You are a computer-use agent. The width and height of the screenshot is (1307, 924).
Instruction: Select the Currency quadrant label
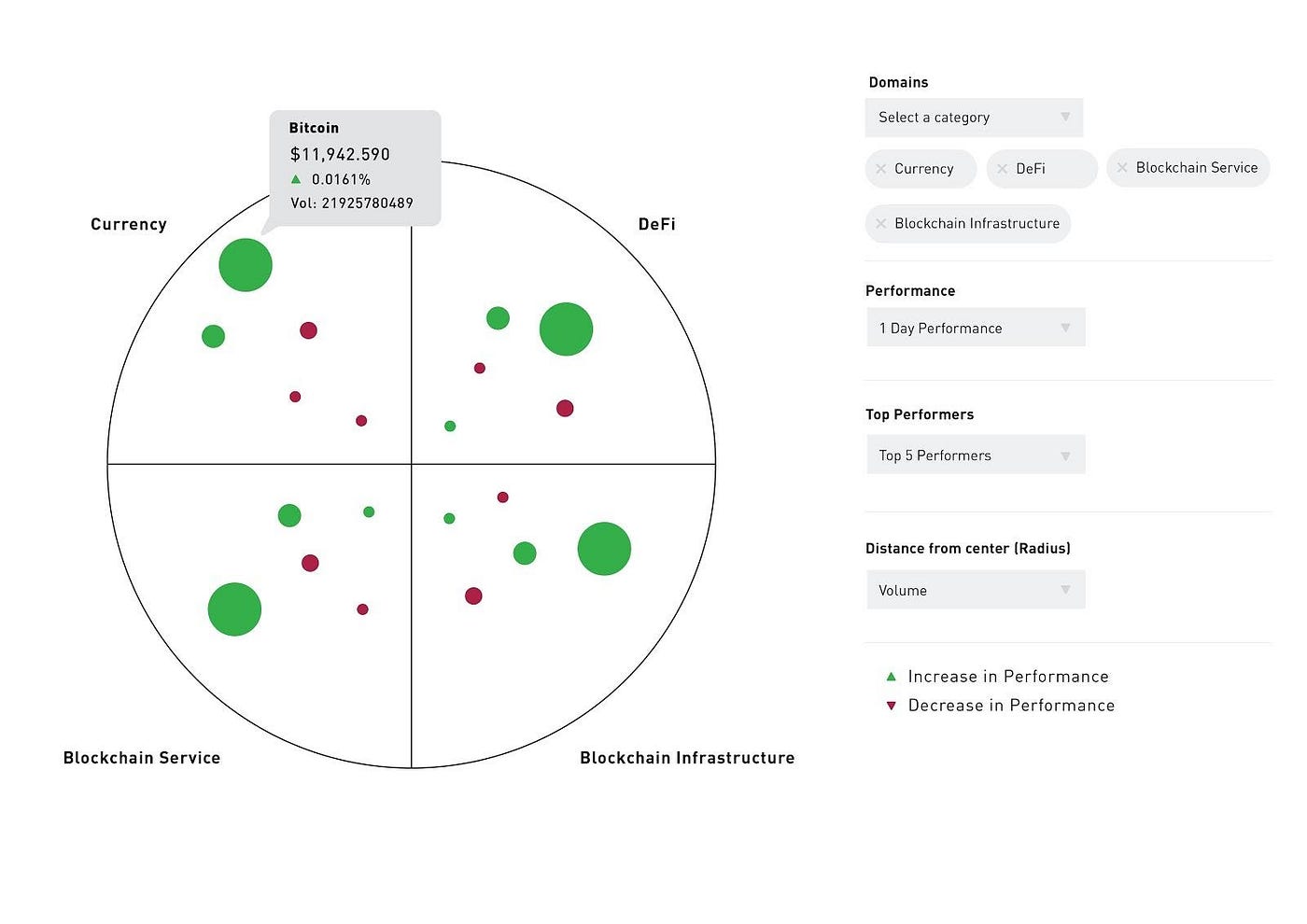click(x=129, y=224)
